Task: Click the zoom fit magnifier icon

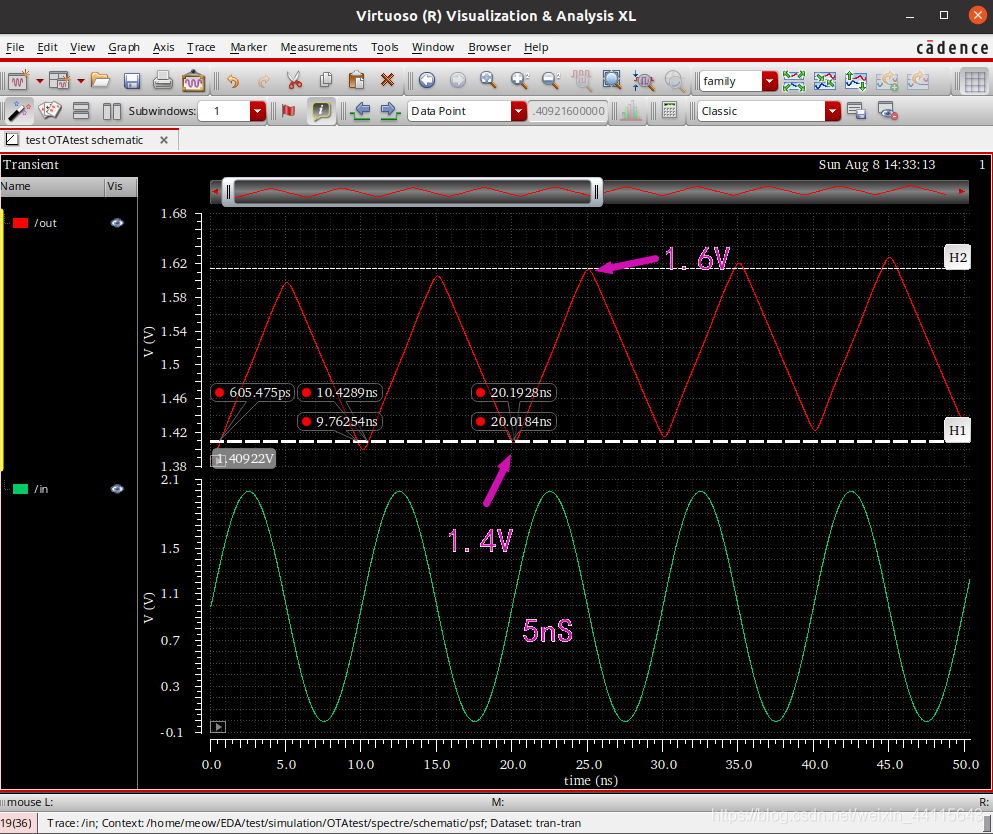Action: (488, 80)
